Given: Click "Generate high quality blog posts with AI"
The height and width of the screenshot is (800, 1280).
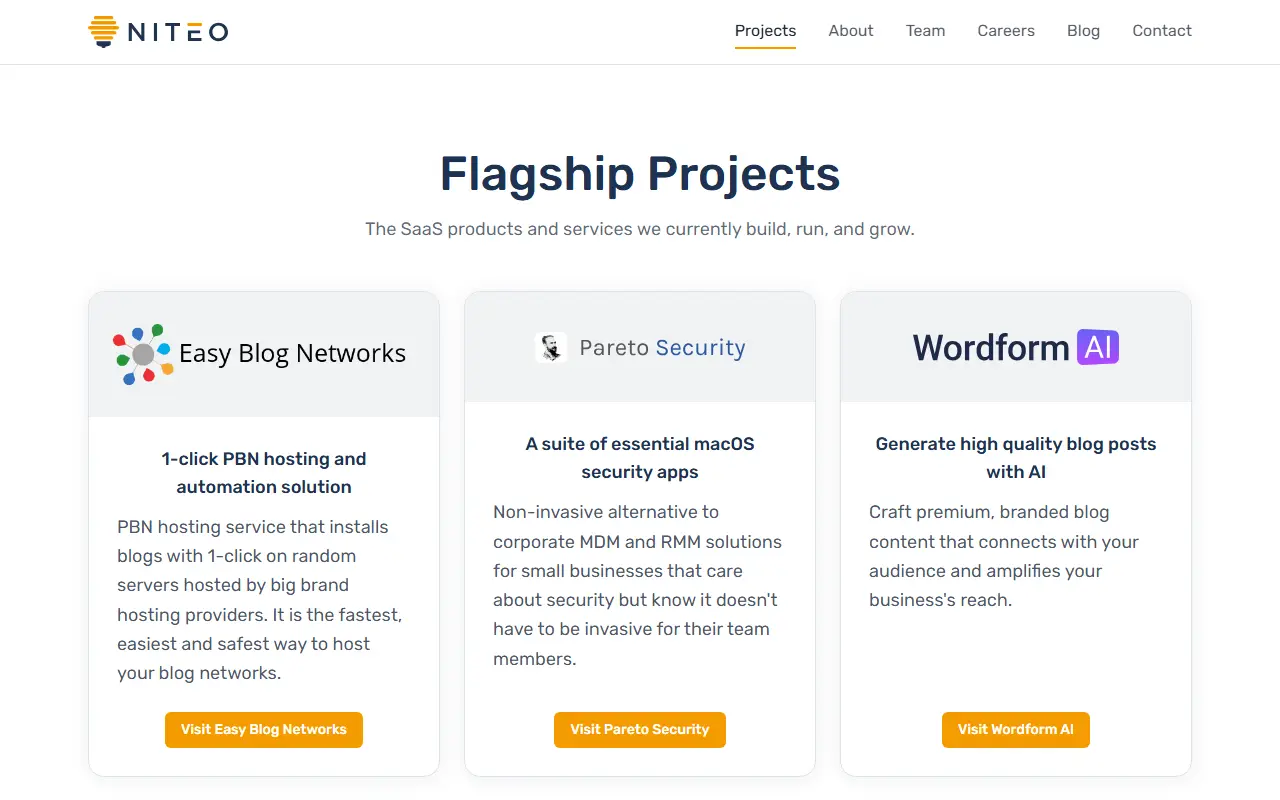Looking at the screenshot, I should tap(1016, 458).
